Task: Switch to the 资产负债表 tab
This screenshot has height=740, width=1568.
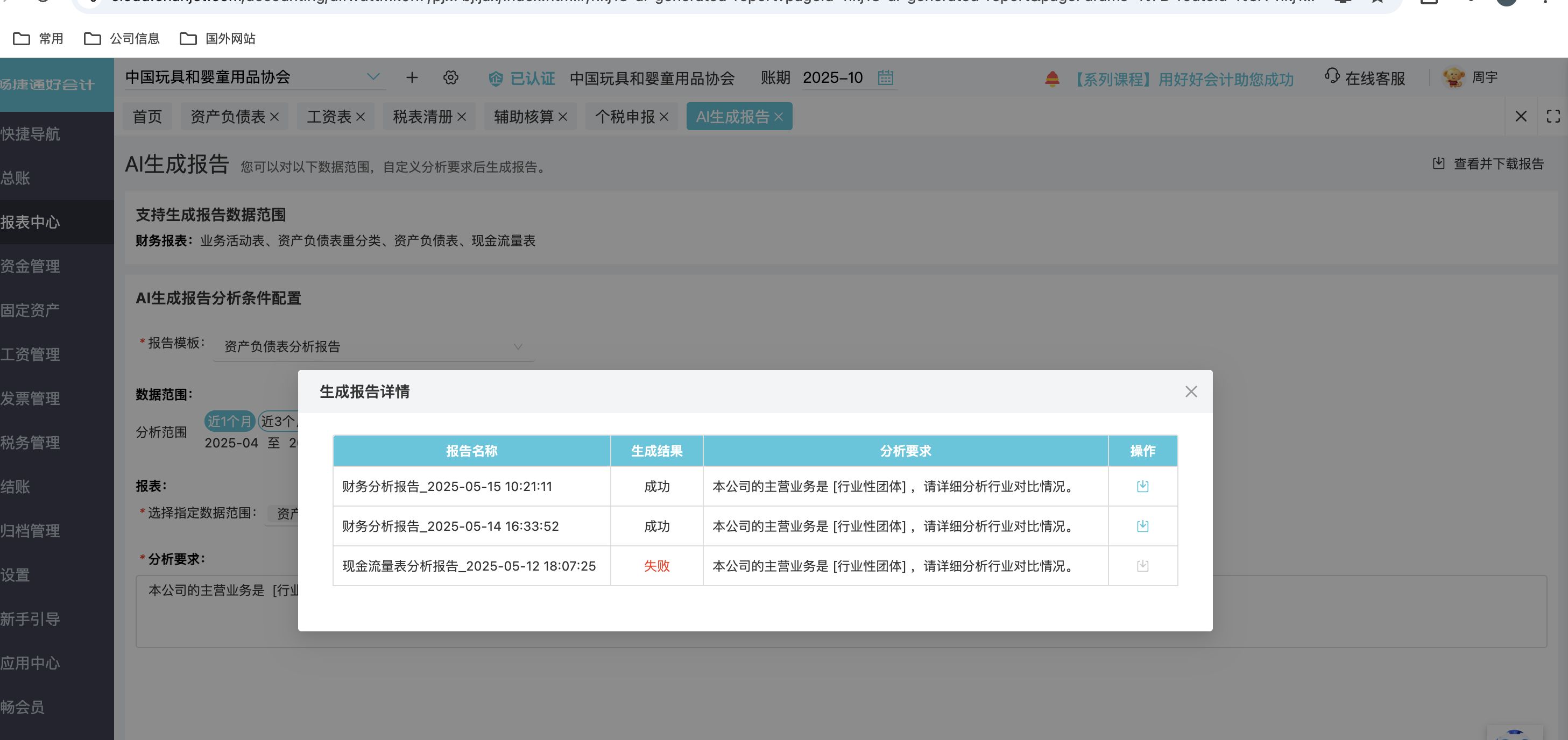Action: [228, 117]
